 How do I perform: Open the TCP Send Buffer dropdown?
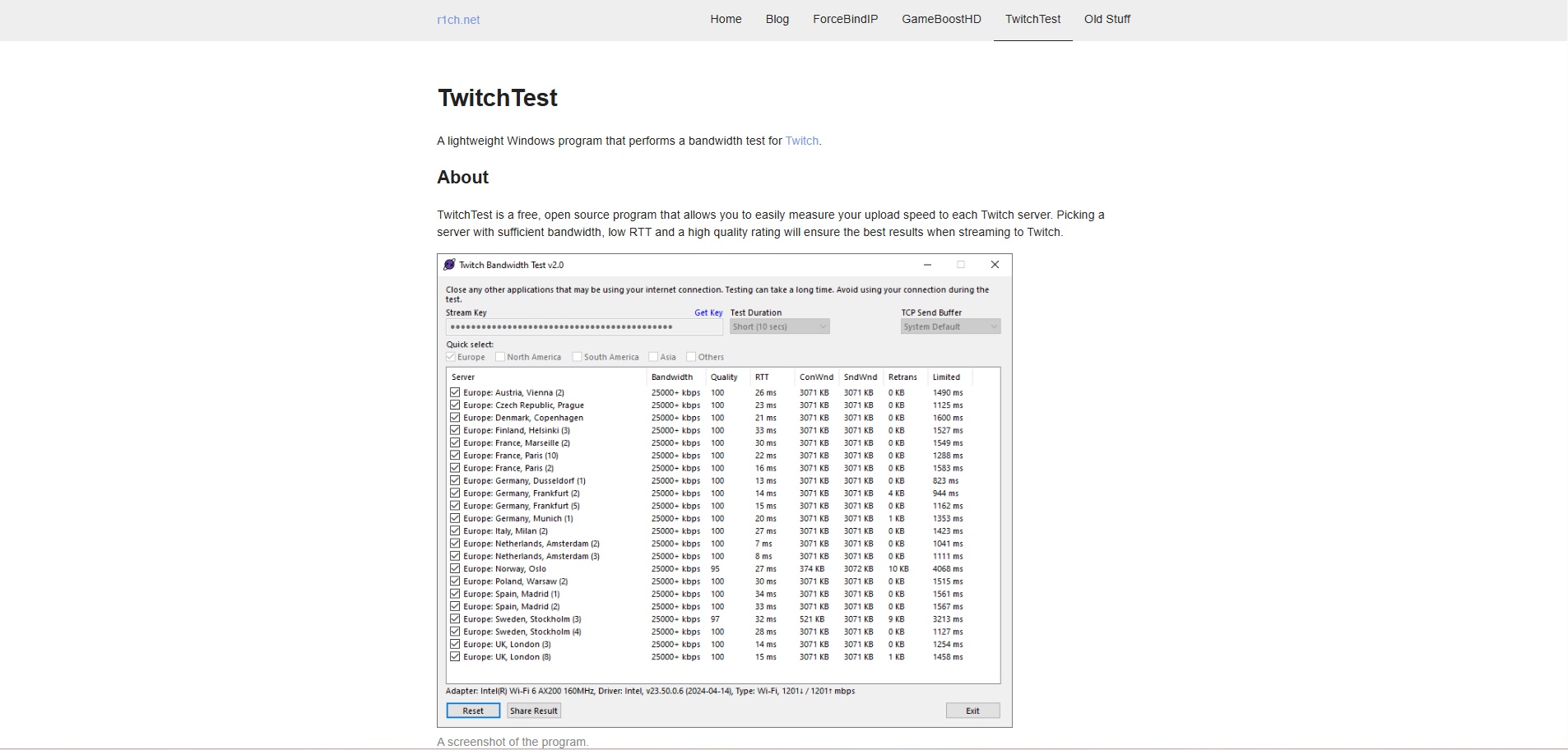[950, 326]
